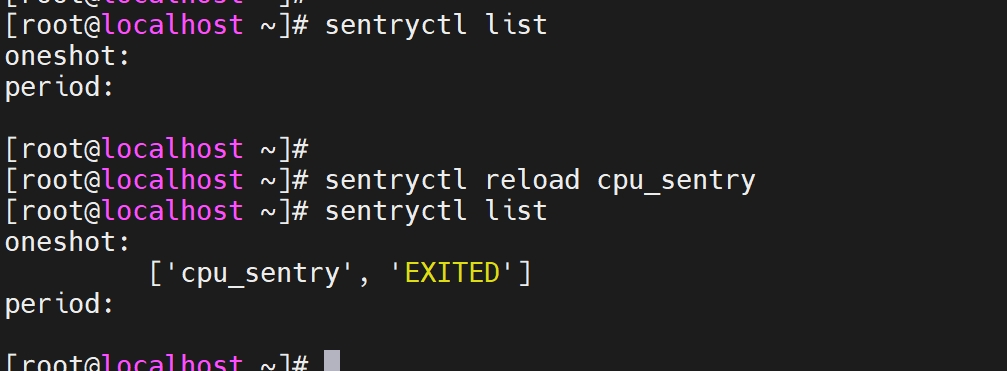1007x371 pixels.
Task: Click the last 'period:' output label
Action: click(x=60, y=305)
